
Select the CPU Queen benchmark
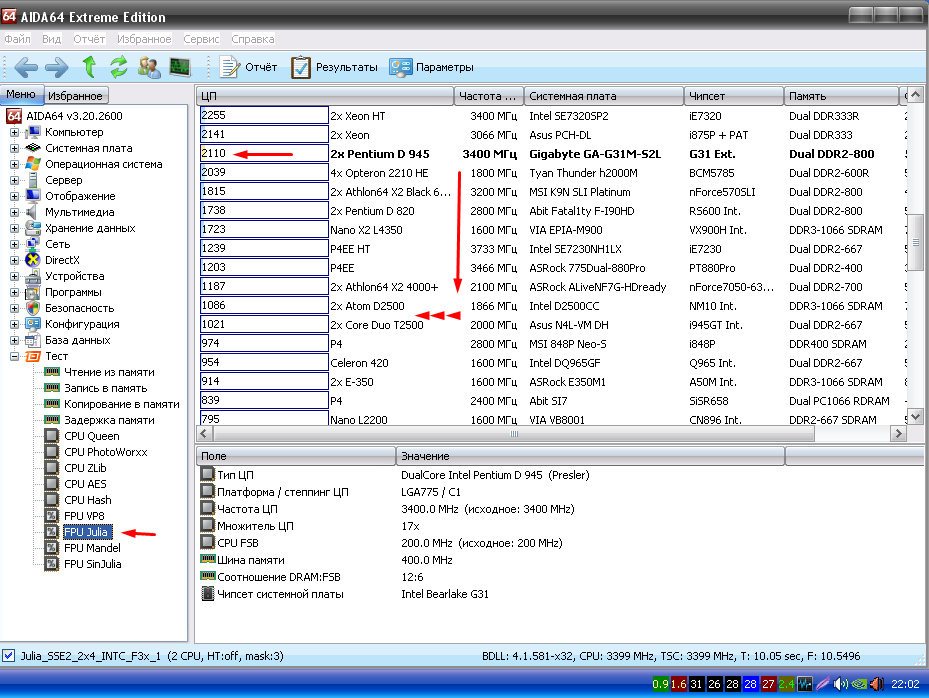click(83, 436)
